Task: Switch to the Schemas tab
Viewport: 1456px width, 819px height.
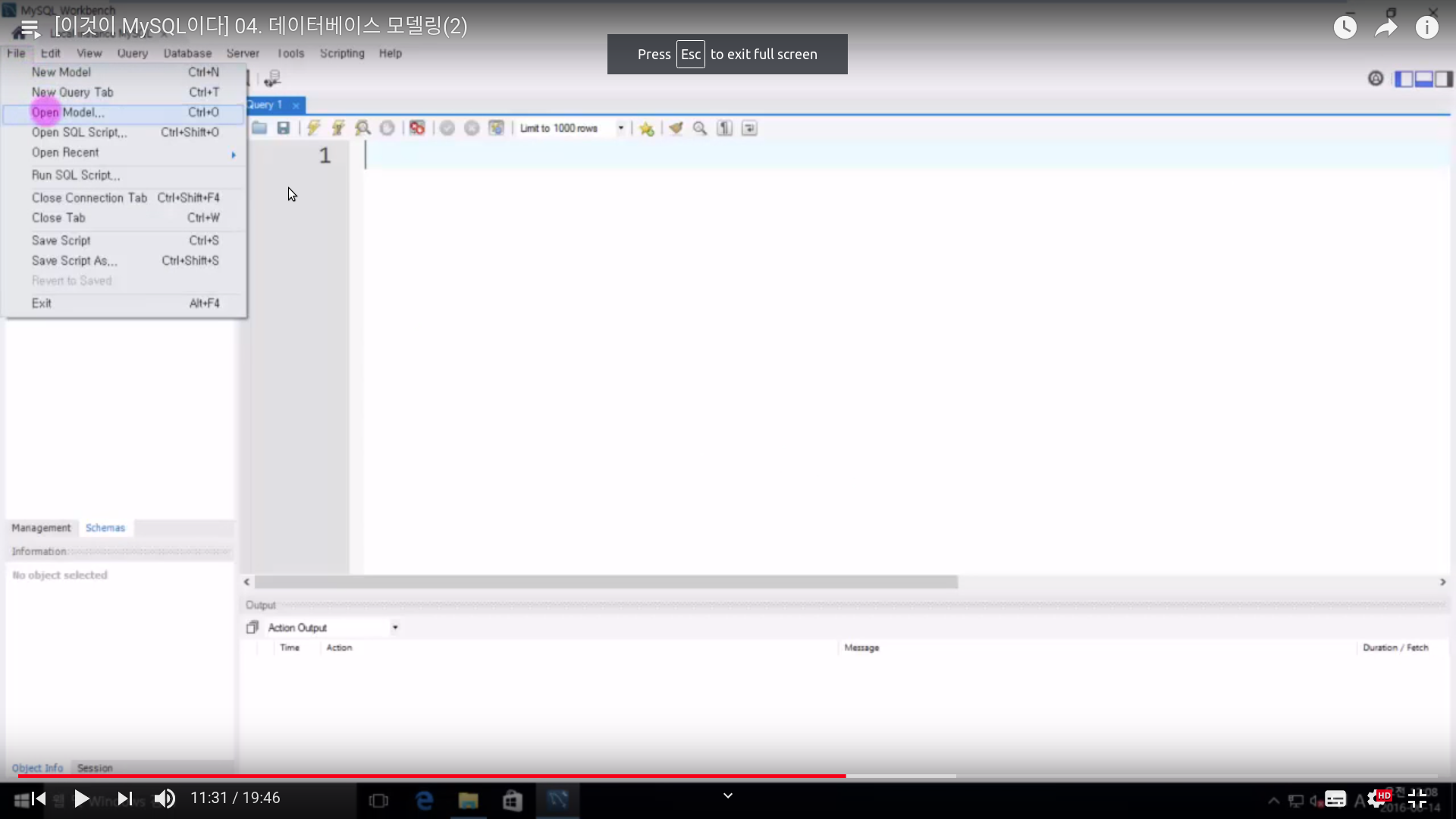Action: click(105, 528)
